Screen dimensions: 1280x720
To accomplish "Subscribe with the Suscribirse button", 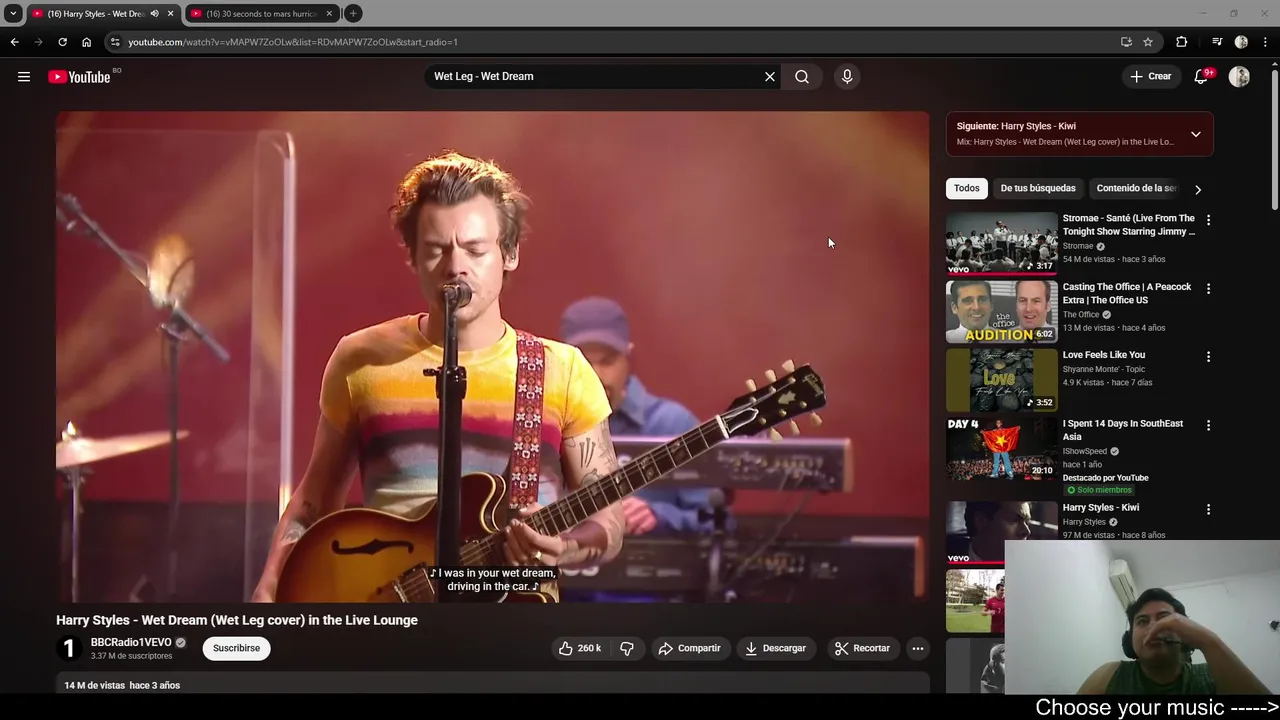I will 236,648.
